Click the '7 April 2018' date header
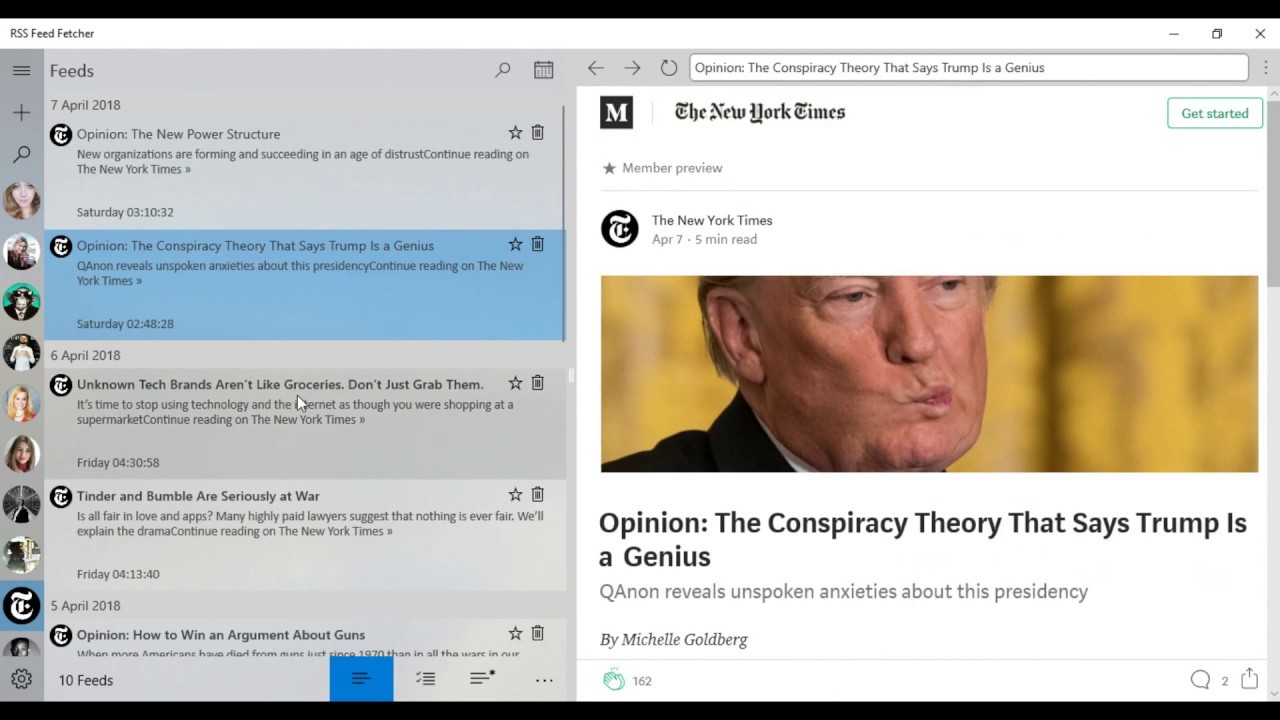This screenshot has height=720, width=1280. [85, 105]
